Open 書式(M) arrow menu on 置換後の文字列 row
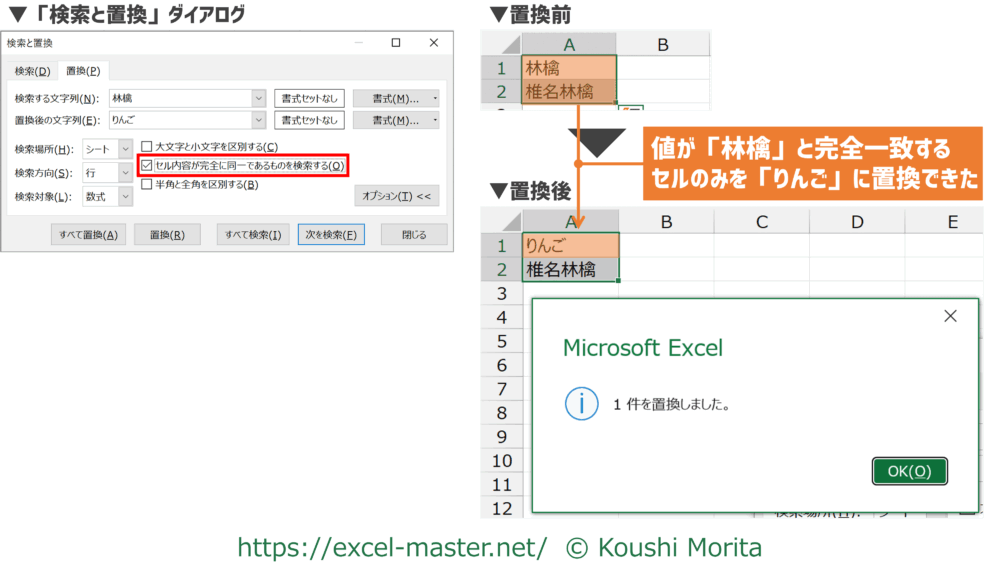Screen dimensions: 1000x563 click(435, 120)
